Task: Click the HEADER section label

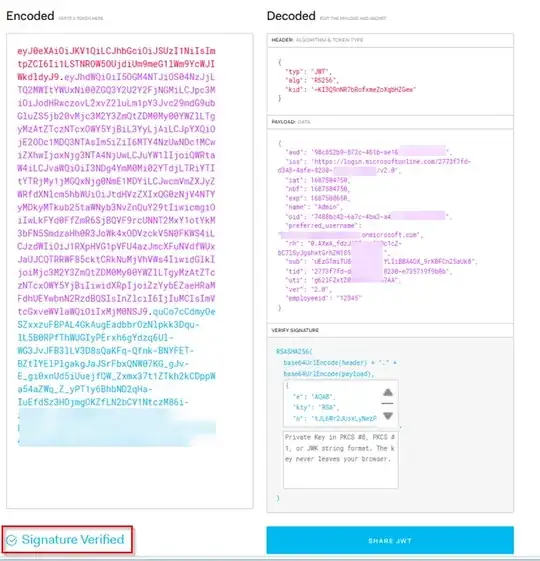Action: (282, 40)
